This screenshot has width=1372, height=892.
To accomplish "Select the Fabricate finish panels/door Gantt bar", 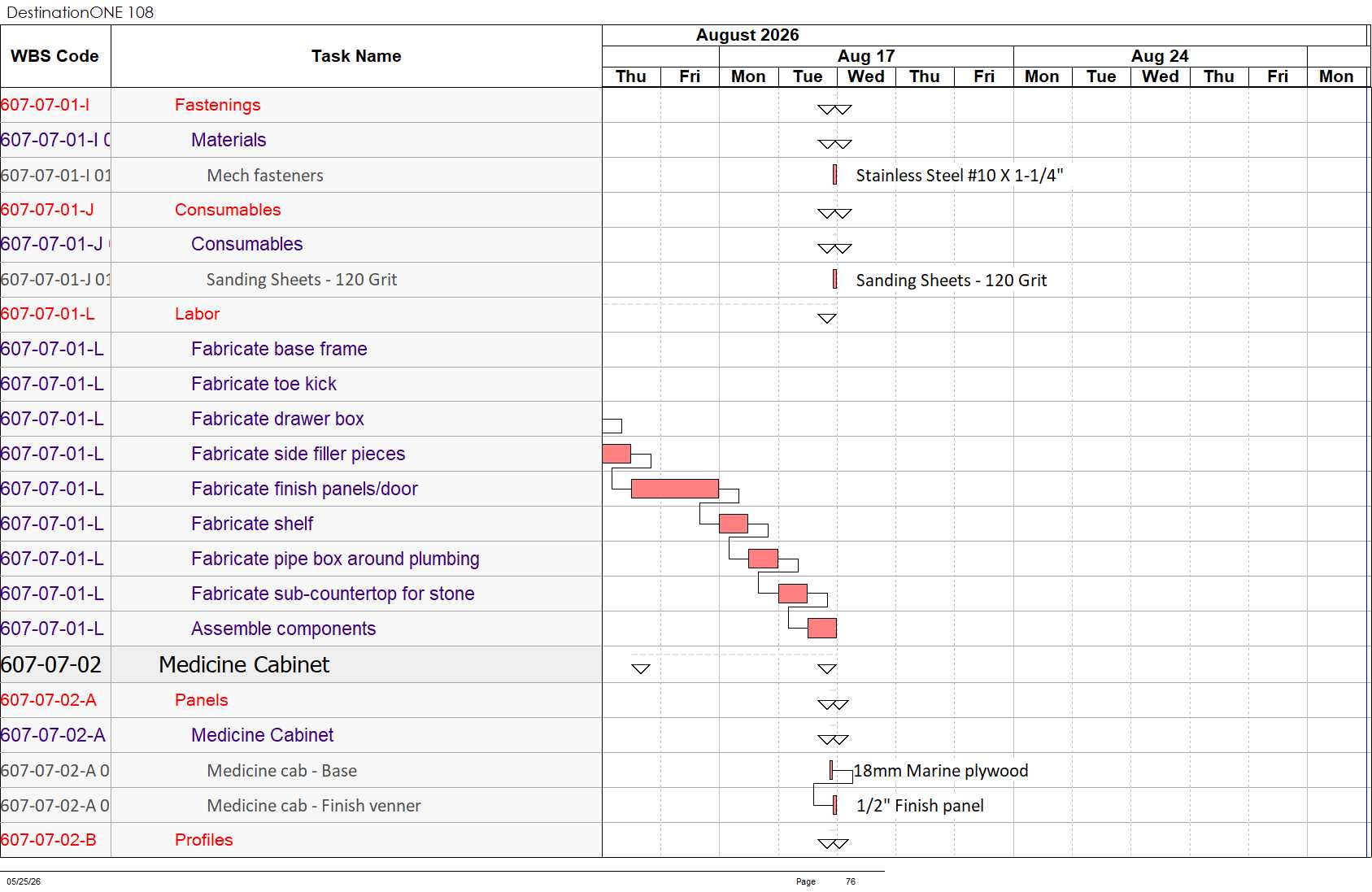I will click(x=675, y=488).
